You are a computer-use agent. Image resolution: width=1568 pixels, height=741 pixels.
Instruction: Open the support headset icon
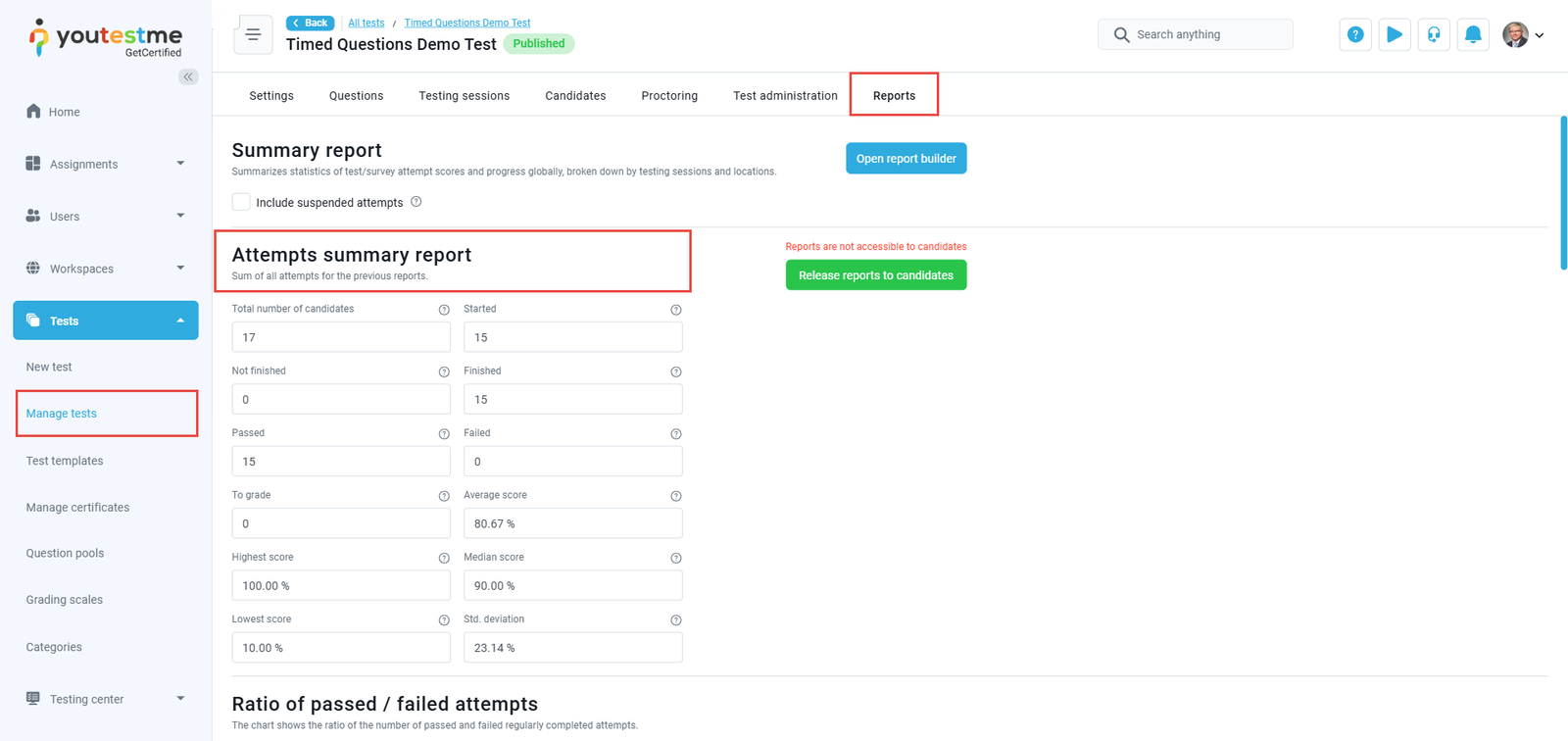(x=1434, y=35)
